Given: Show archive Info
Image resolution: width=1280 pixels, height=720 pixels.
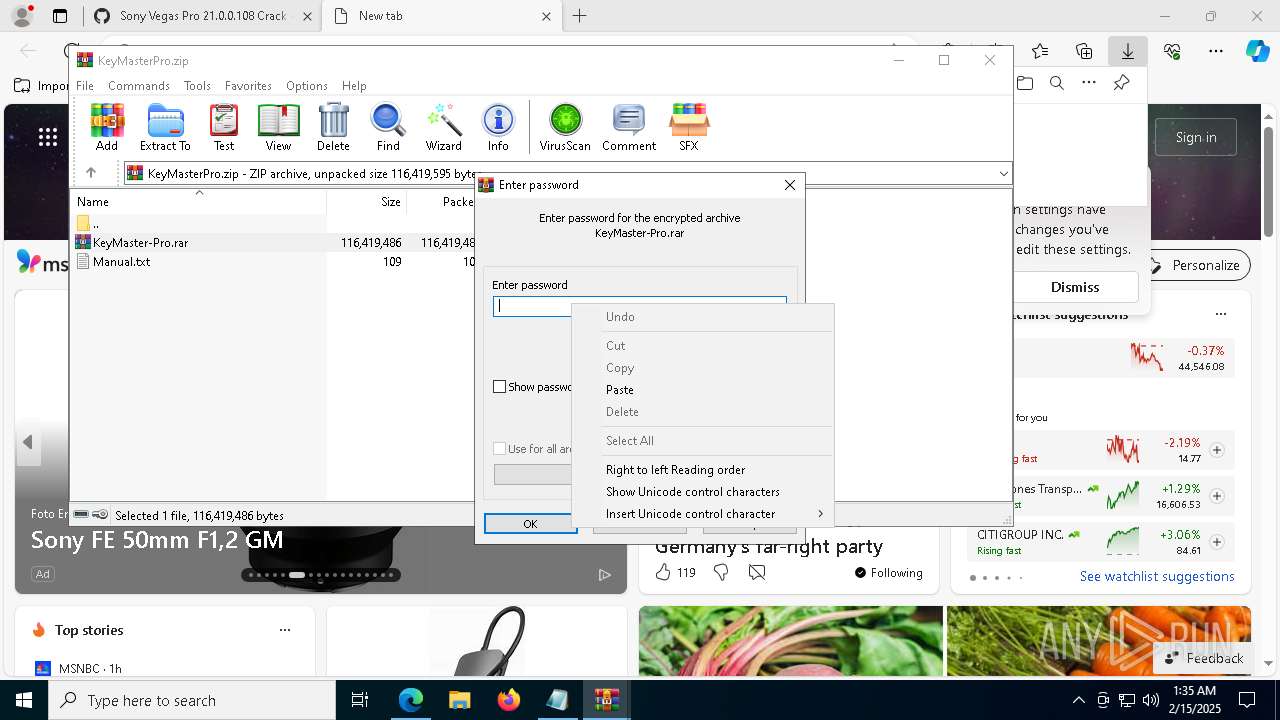Looking at the screenshot, I should pyautogui.click(x=498, y=127).
